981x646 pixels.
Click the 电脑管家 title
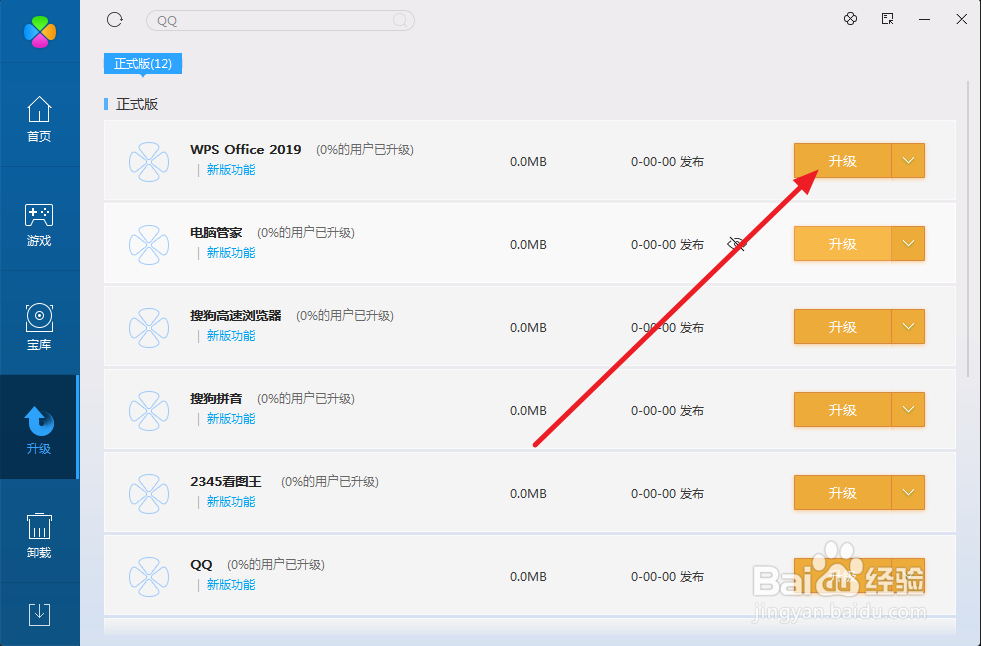(216, 233)
